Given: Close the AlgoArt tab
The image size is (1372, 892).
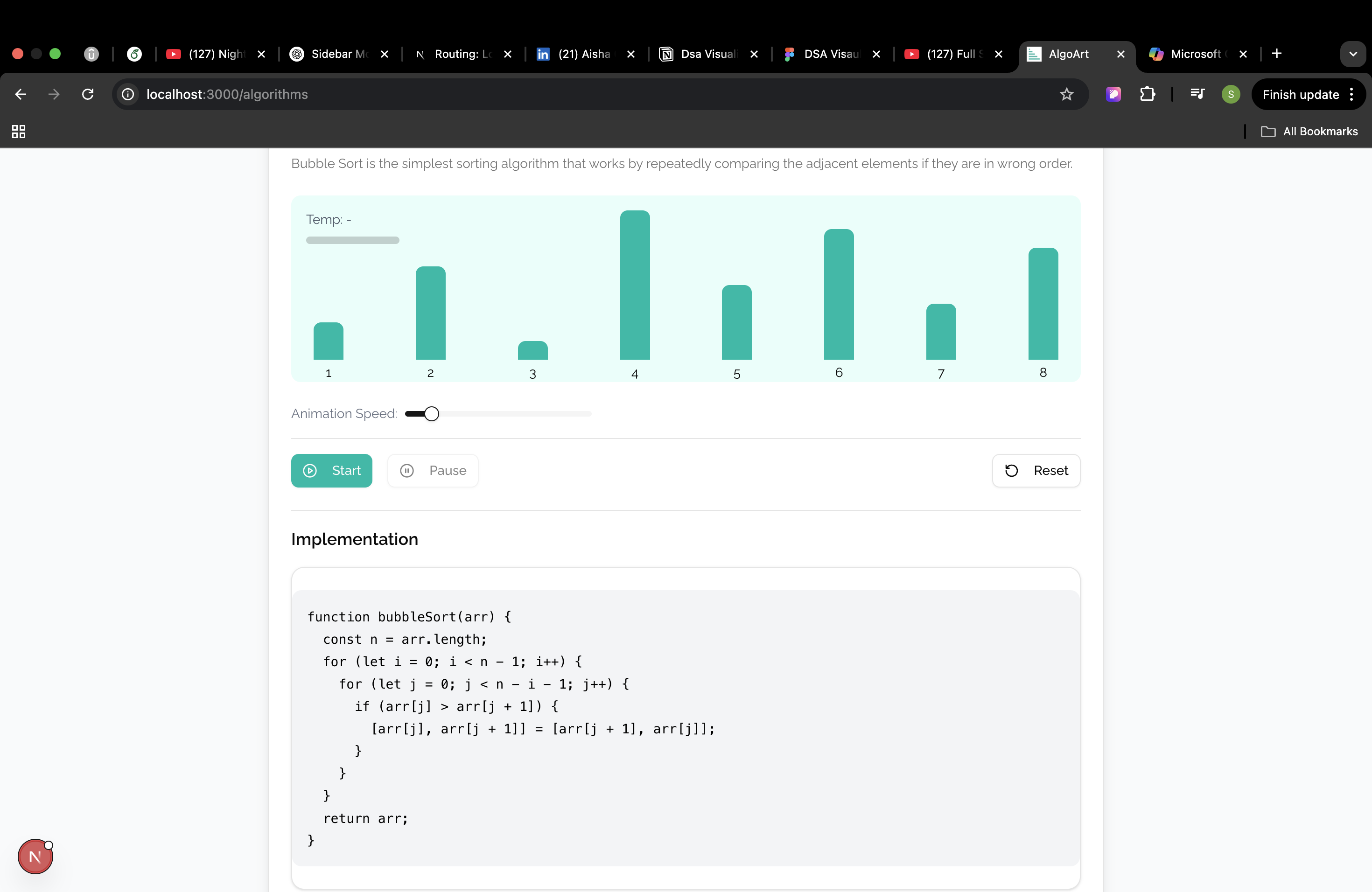Looking at the screenshot, I should point(1120,54).
